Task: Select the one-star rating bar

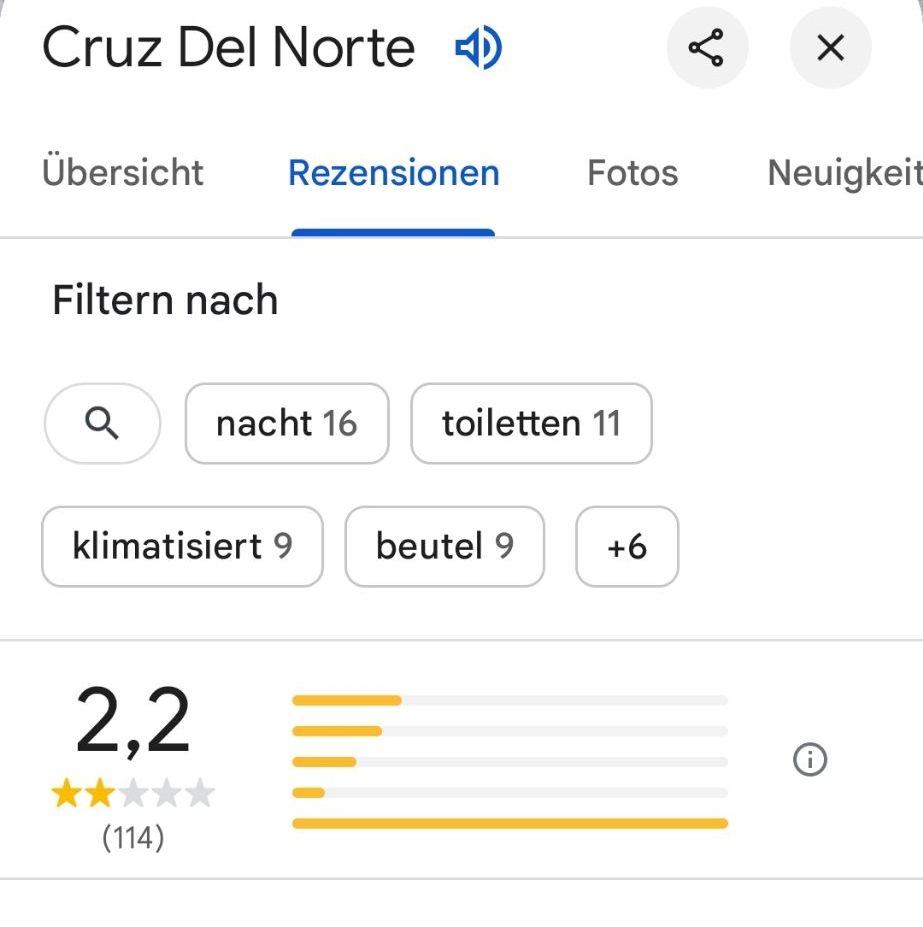Action: tap(510, 824)
